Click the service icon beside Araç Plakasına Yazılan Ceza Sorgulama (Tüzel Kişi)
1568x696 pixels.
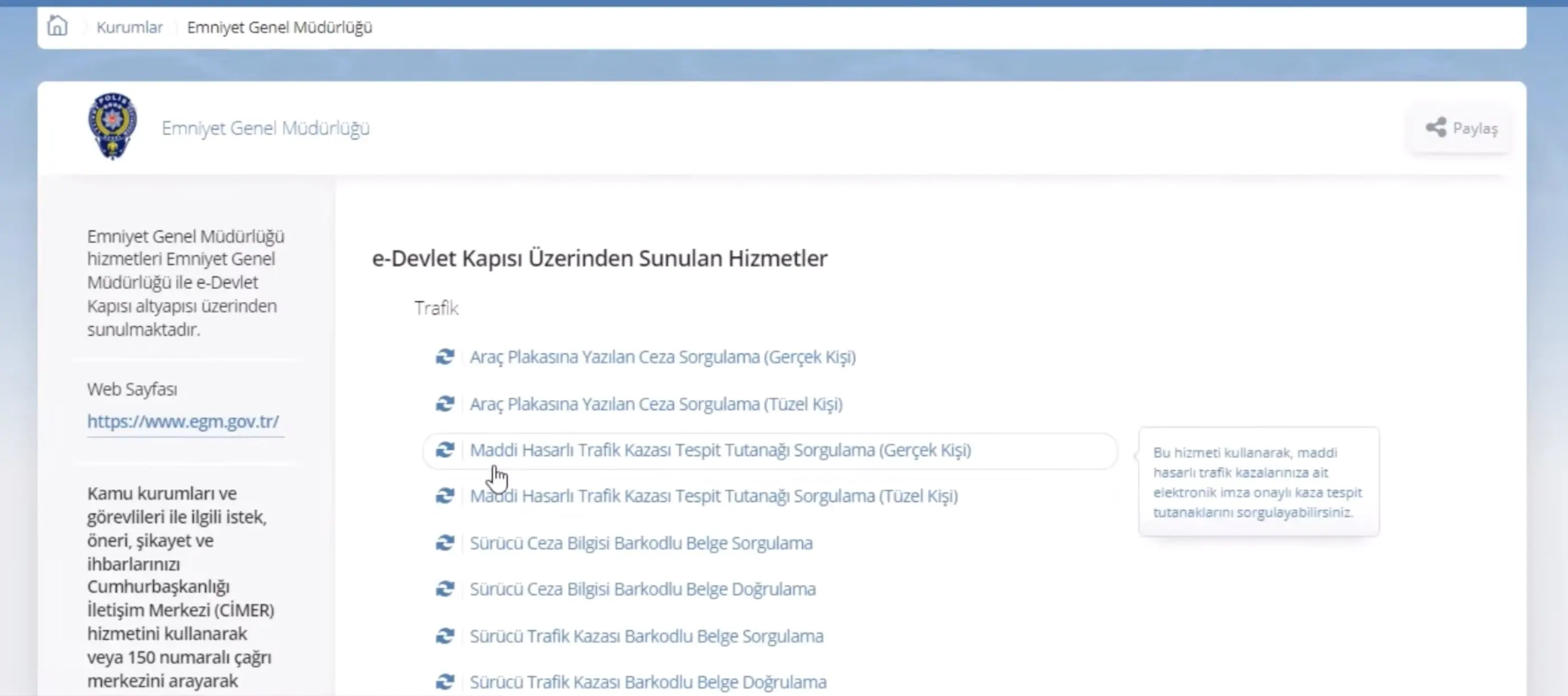(x=445, y=404)
